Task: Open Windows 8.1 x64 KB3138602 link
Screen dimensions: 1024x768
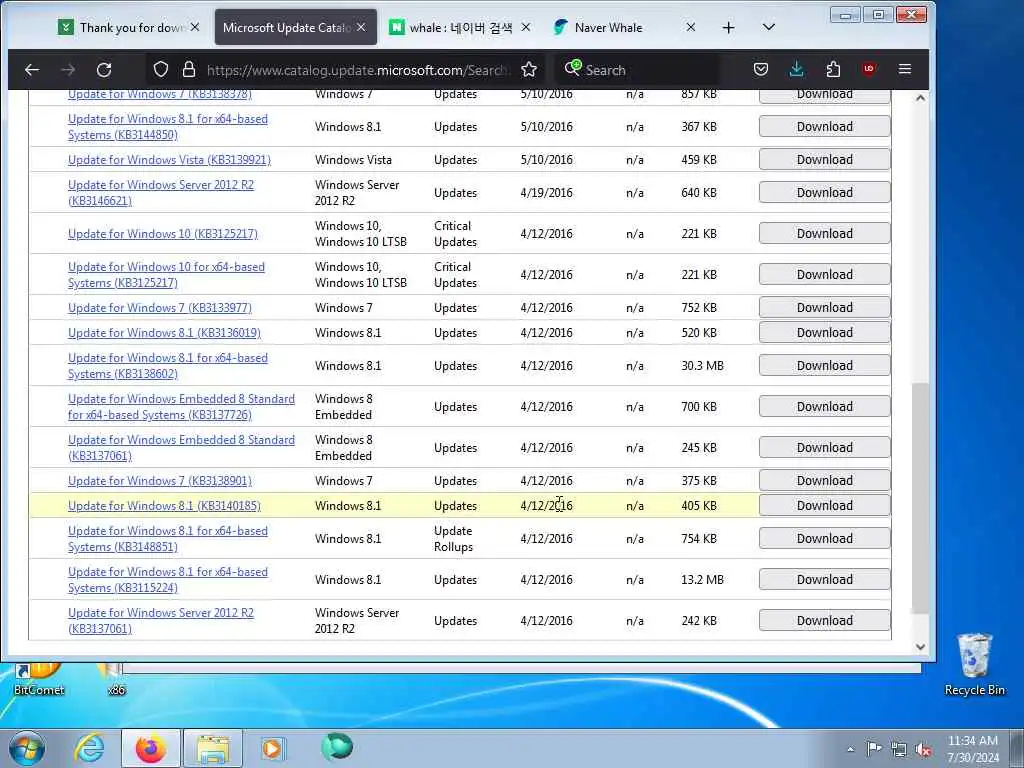Action: pyautogui.click(x=168, y=366)
